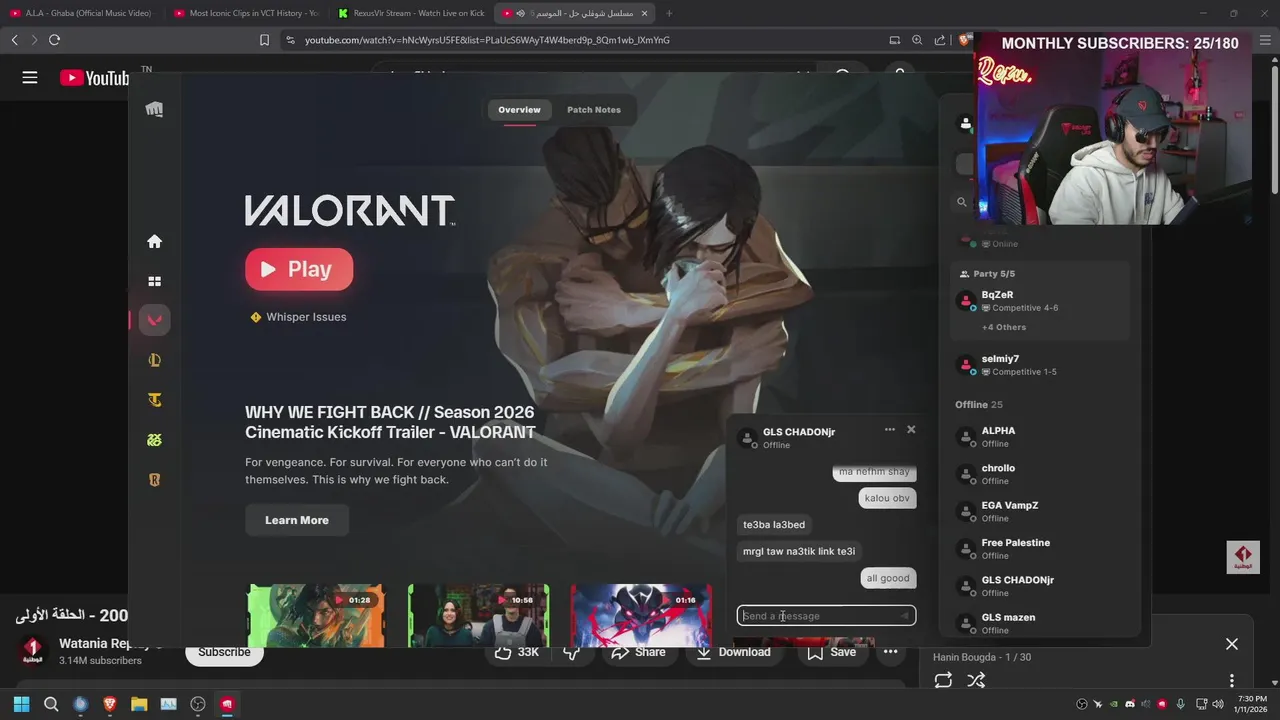Open chat with friend Free Palestine
This screenshot has width=1280, height=720.
click(x=1040, y=549)
